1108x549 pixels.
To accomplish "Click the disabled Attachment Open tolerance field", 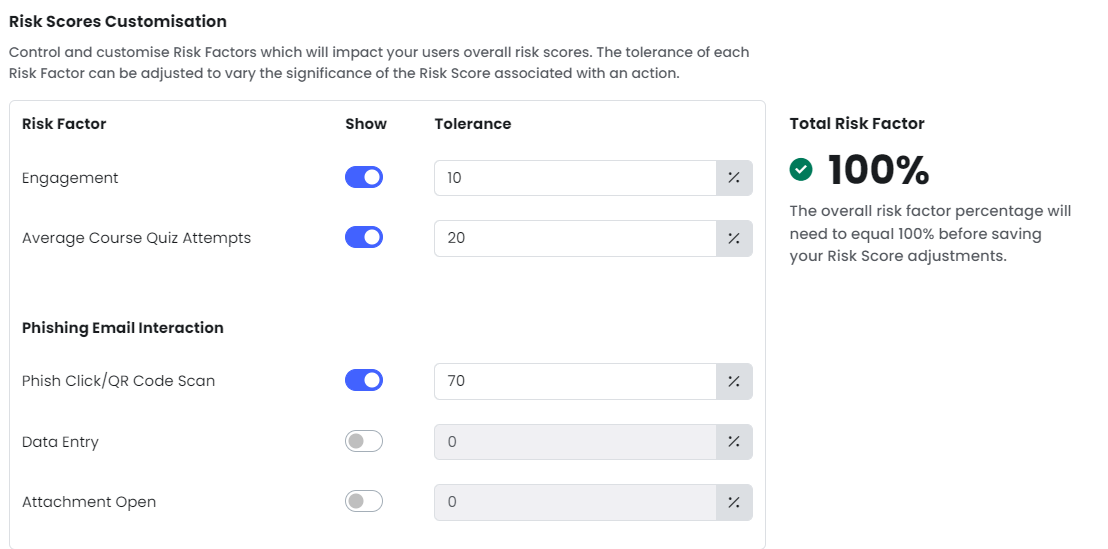I will click(575, 502).
